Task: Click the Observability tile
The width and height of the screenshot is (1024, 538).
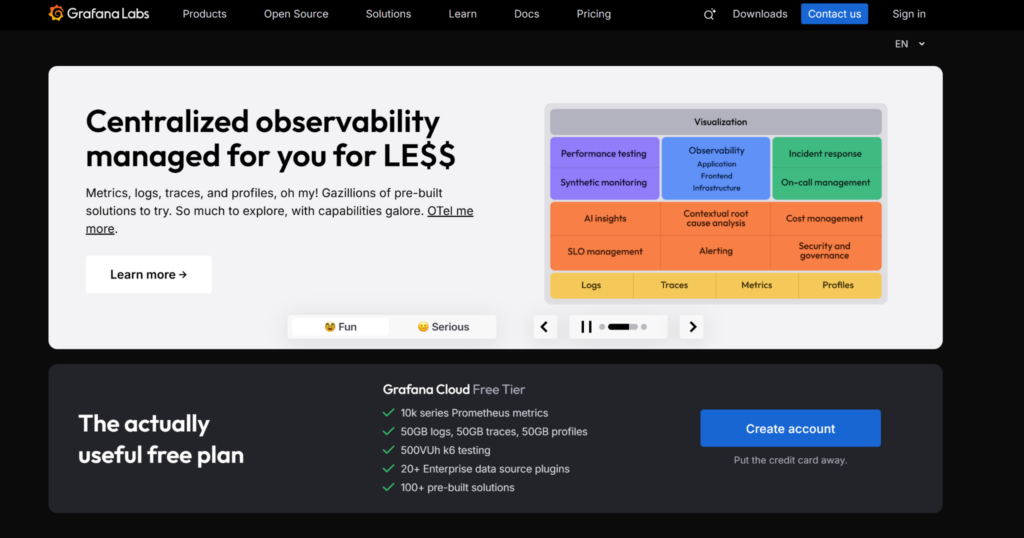Action: pos(716,168)
